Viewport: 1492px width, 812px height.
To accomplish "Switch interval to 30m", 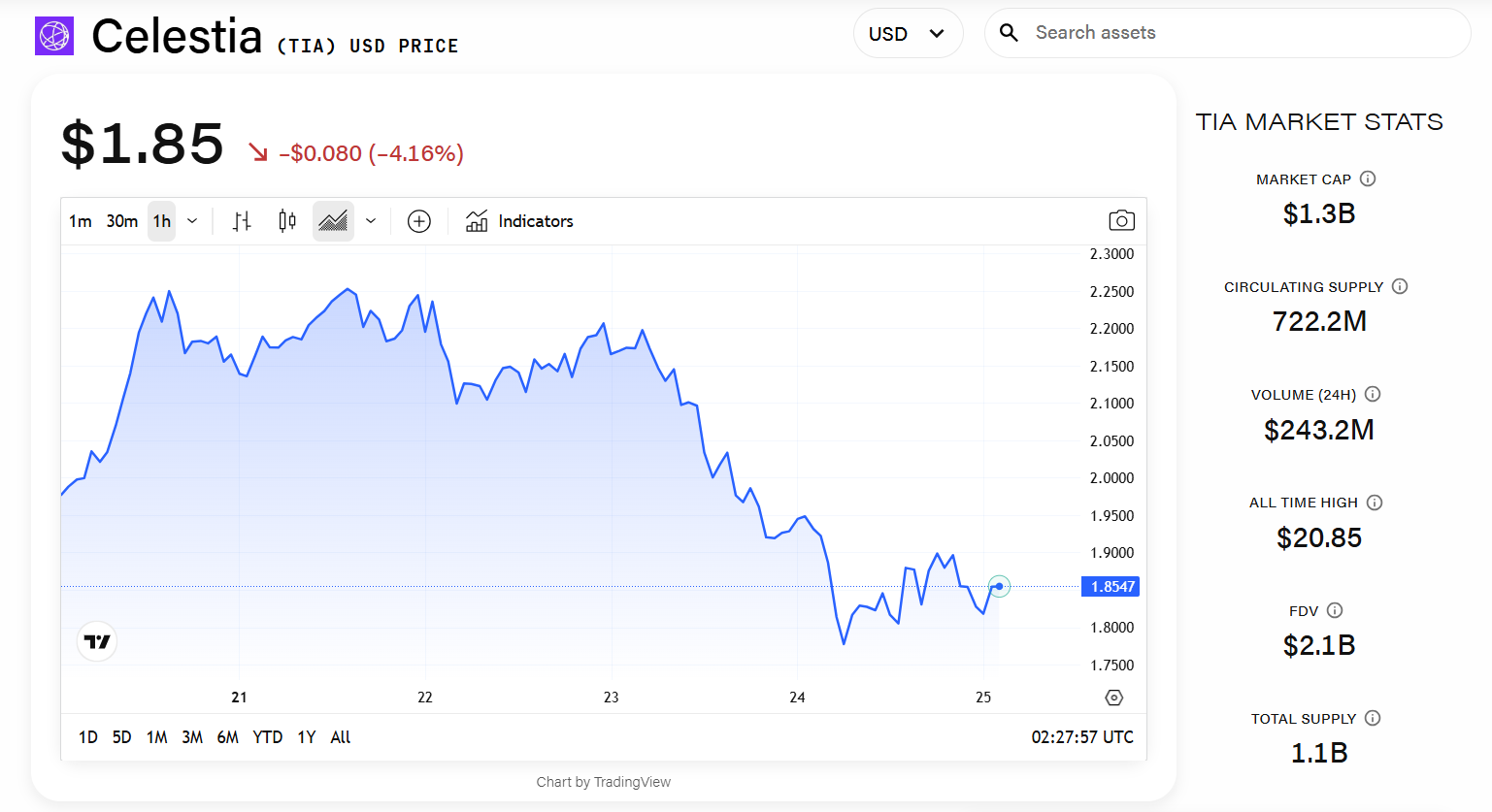I will click(122, 221).
